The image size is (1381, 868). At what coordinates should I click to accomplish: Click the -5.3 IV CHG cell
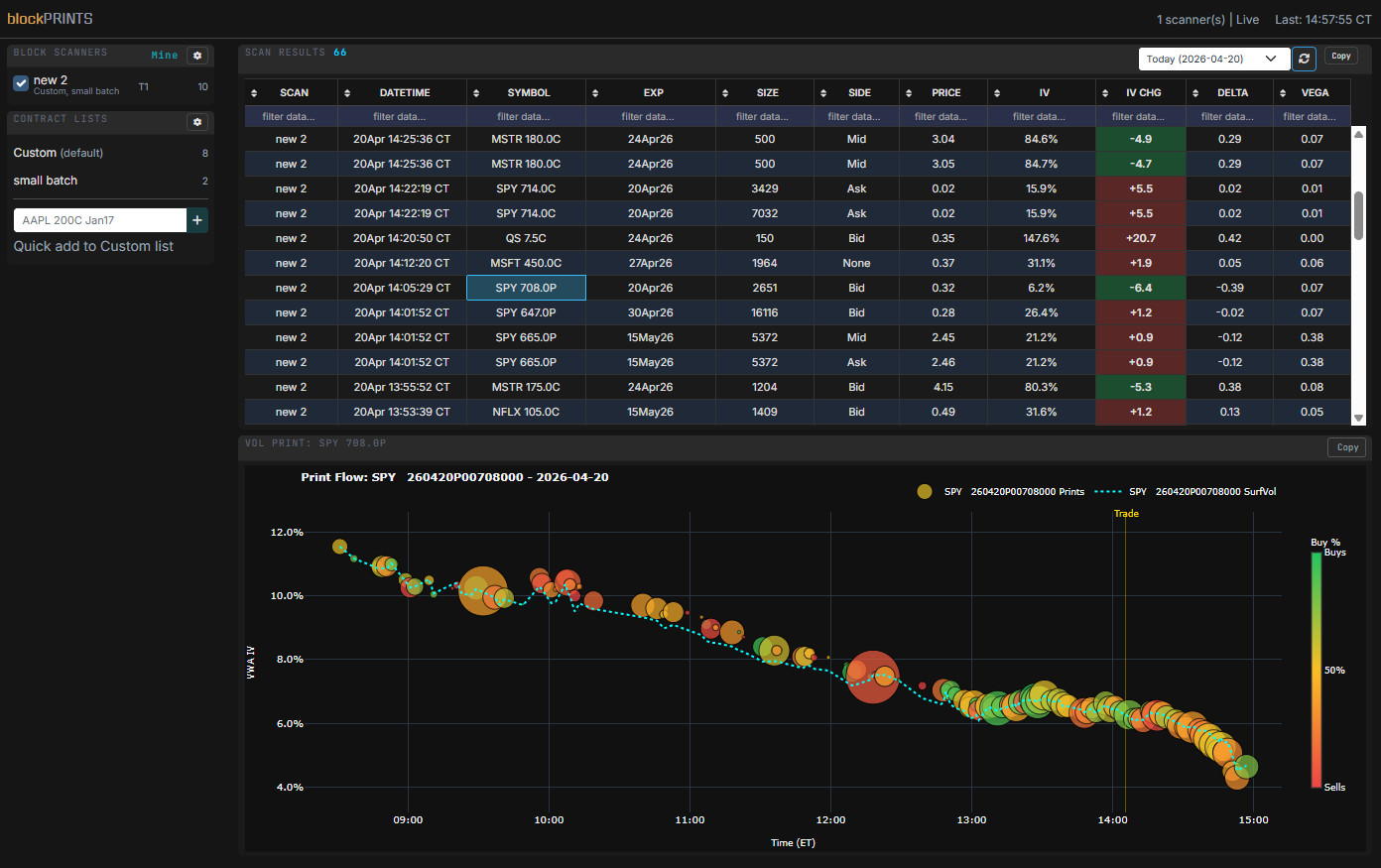point(1141,387)
